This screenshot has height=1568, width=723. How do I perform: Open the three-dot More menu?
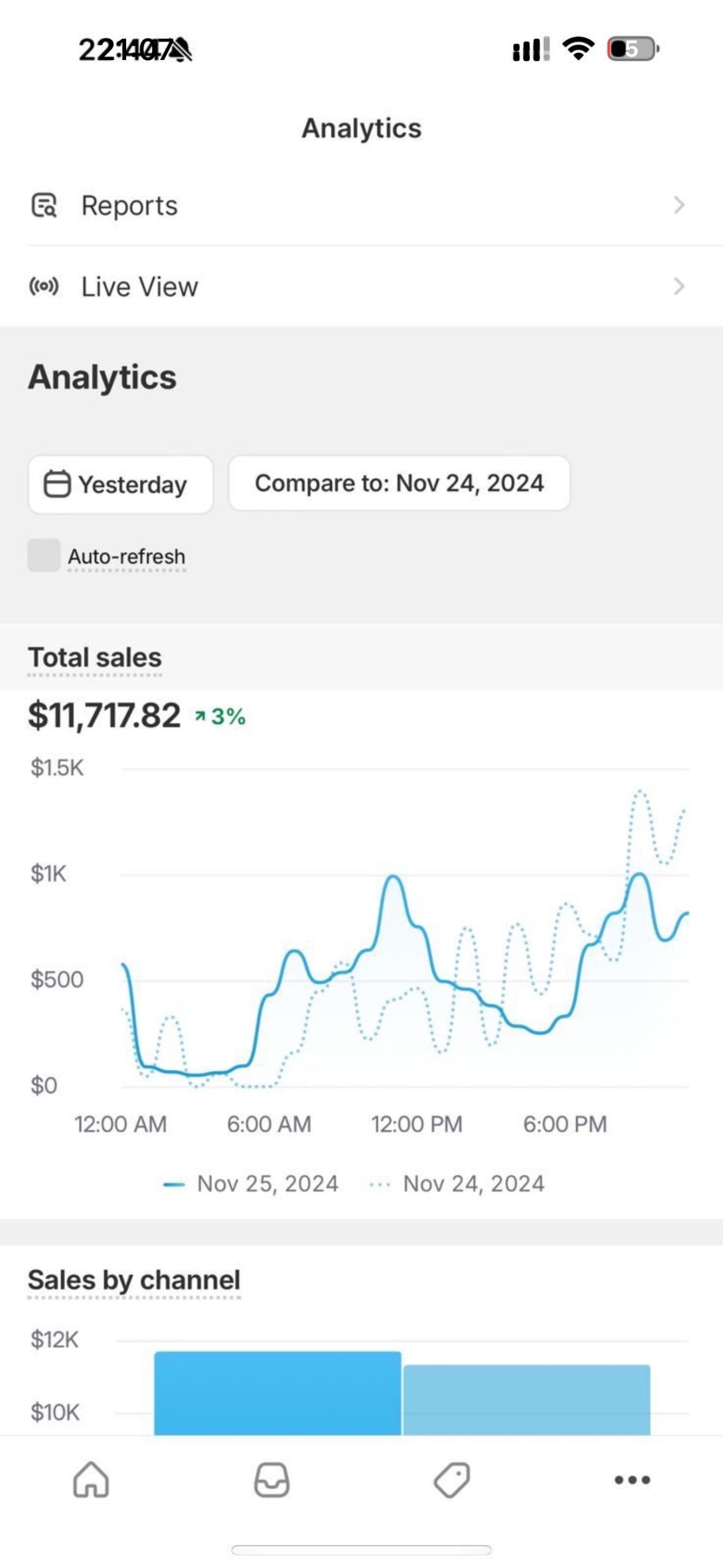pyautogui.click(x=632, y=1479)
